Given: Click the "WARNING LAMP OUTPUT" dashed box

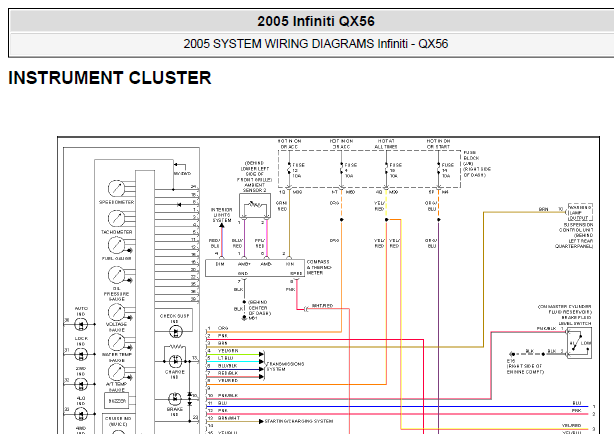Looking at the screenshot, I should pyautogui.click(x=580, y=212).
